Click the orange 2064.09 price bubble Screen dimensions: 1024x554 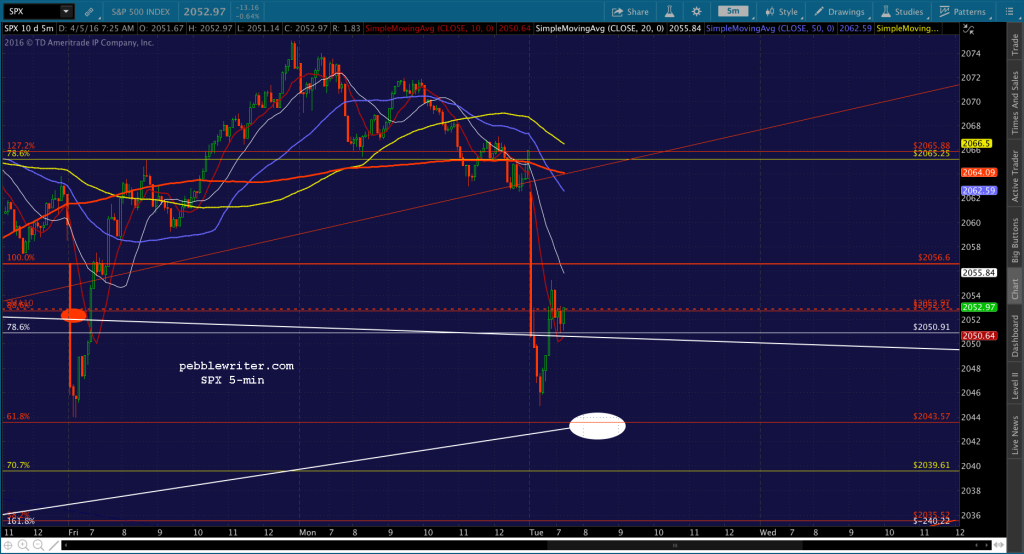click(x=978, y=172)
